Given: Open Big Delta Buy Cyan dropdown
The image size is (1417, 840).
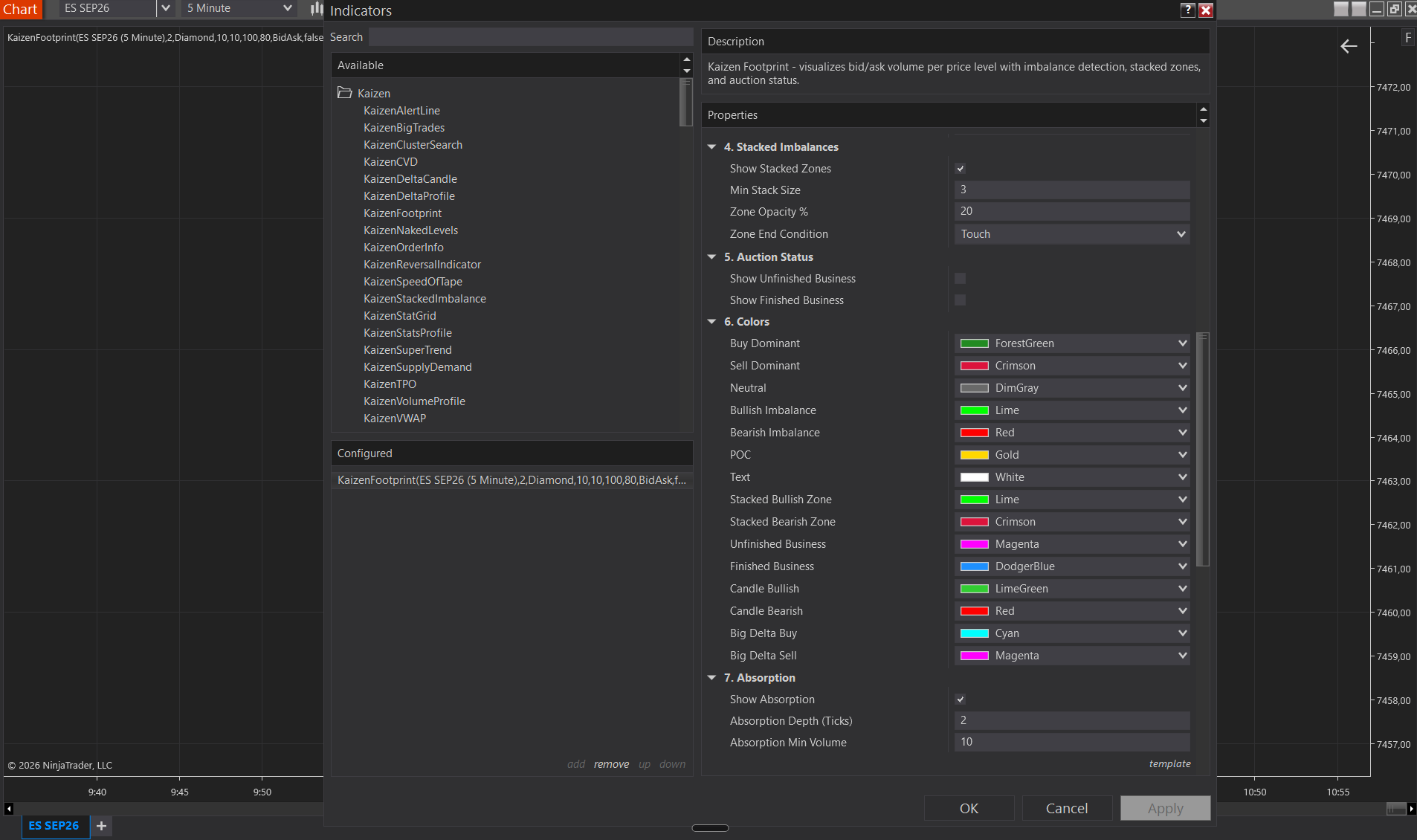Looking at the screenshot, I should point(1072,633).
